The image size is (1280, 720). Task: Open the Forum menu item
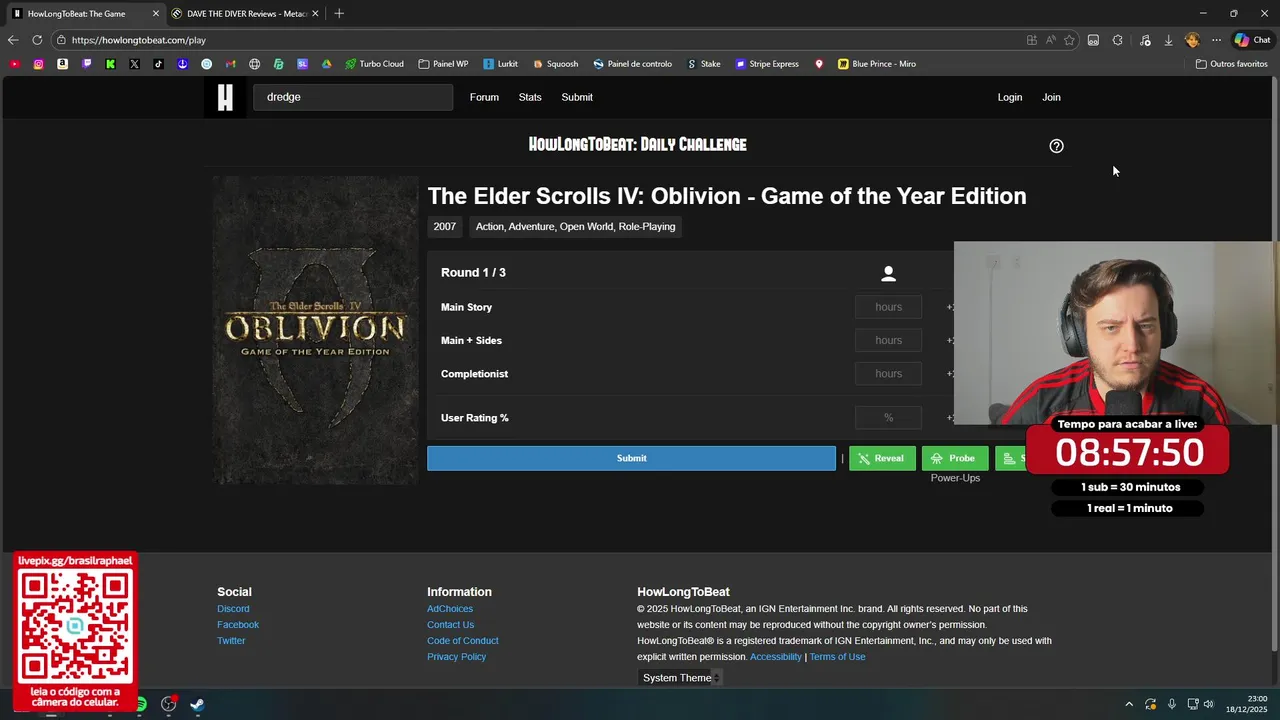(484, 97)
